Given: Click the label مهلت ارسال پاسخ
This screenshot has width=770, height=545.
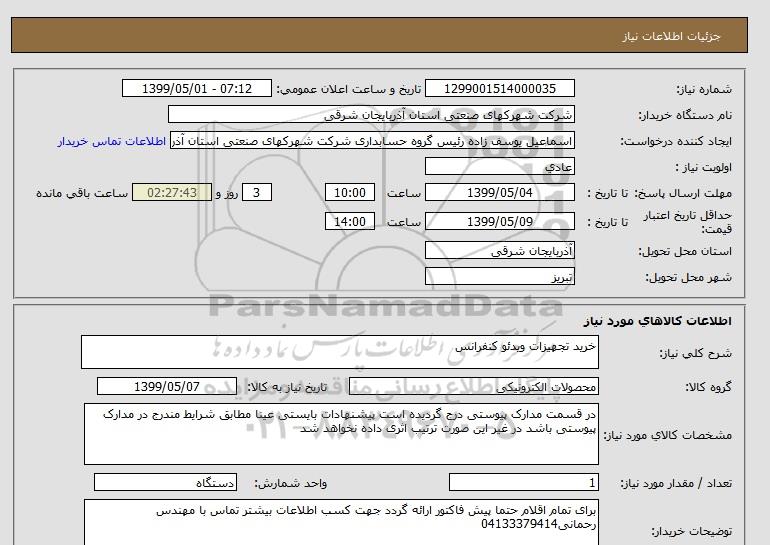Looking at the screenshot, I should pyautogui.click(x=683, y=193).
